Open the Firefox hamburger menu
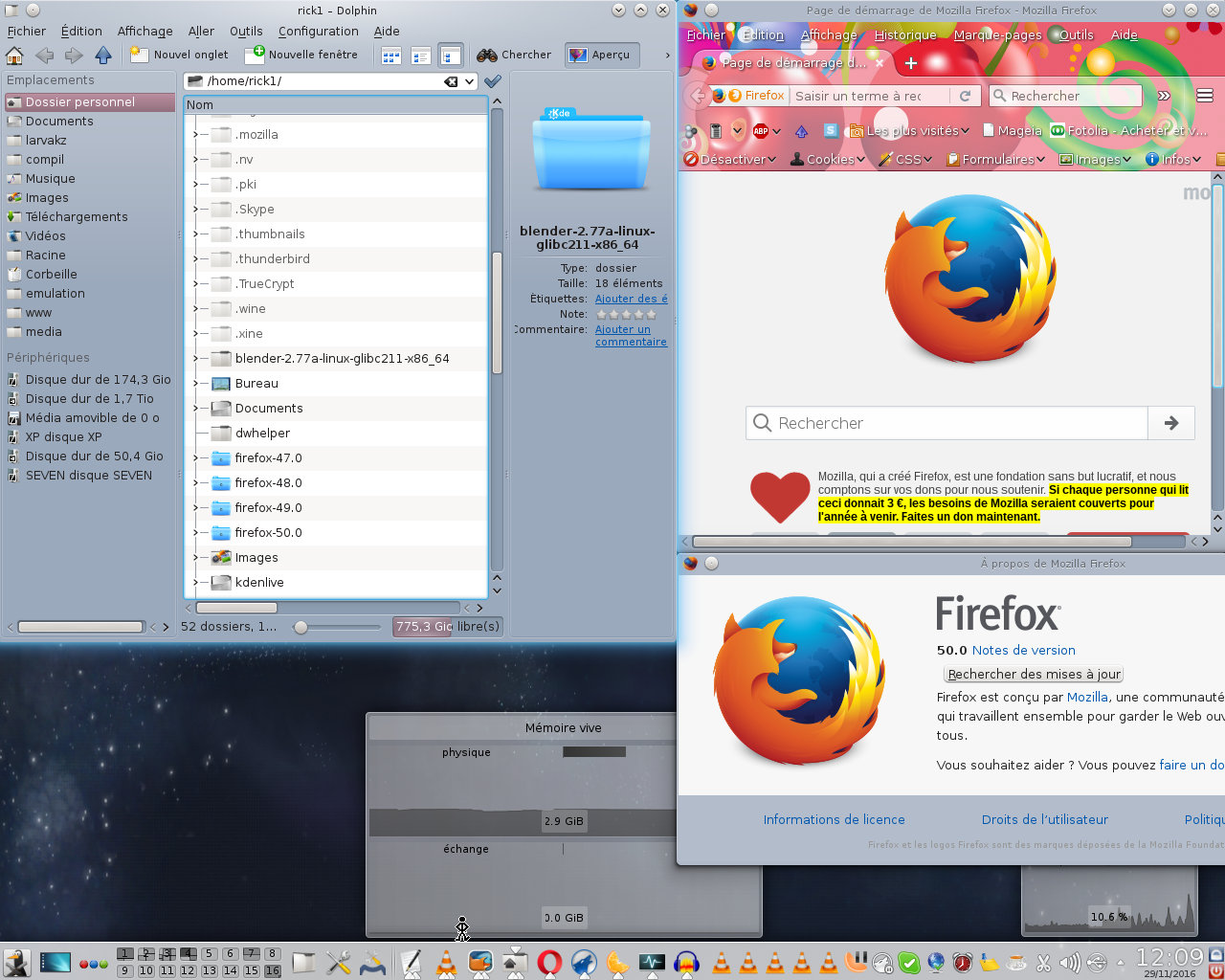Viewport: 1225px width, 980px height. 1205,96
